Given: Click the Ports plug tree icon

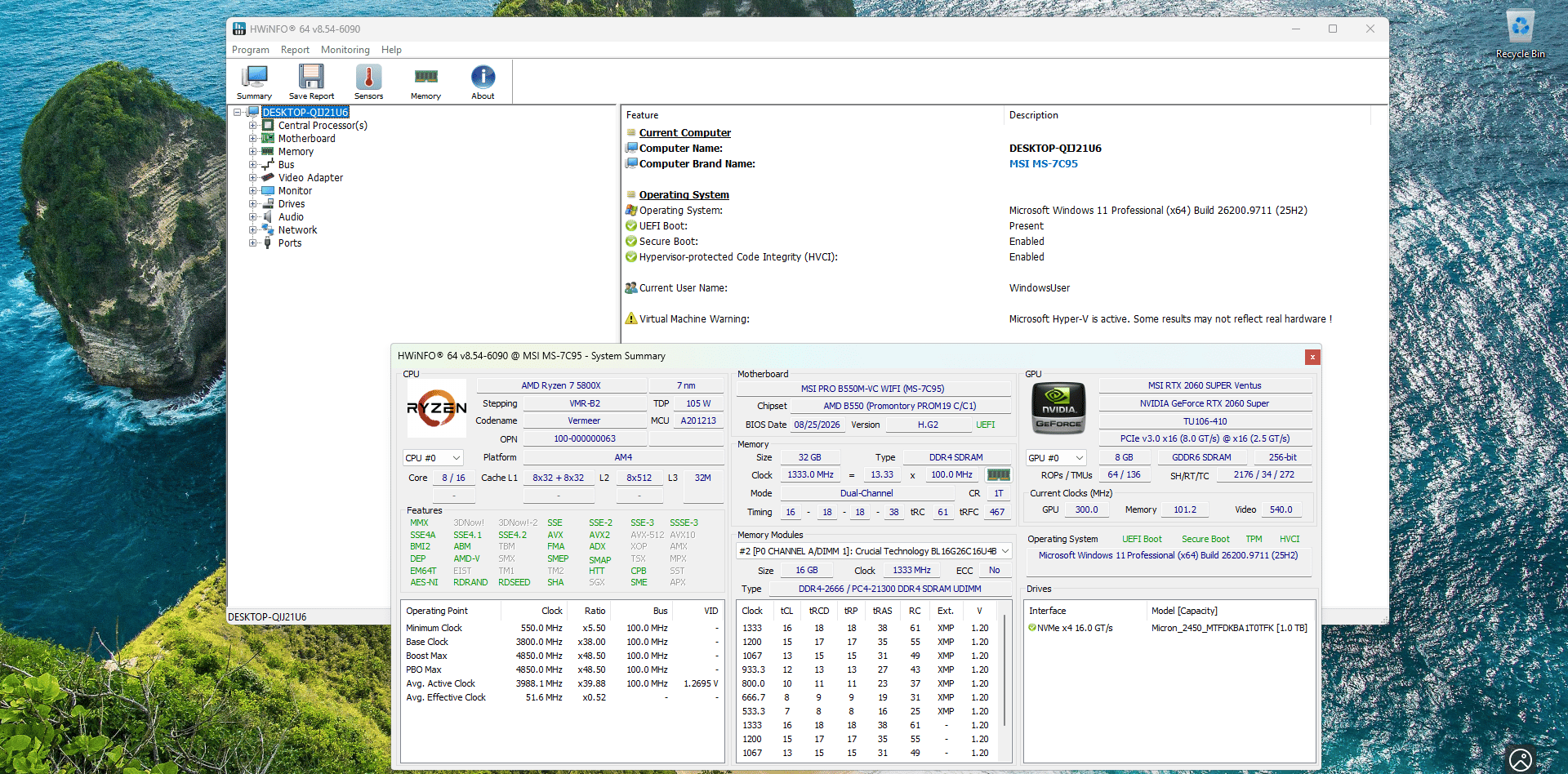Looking at the screenshot, I should pos(267,242).
